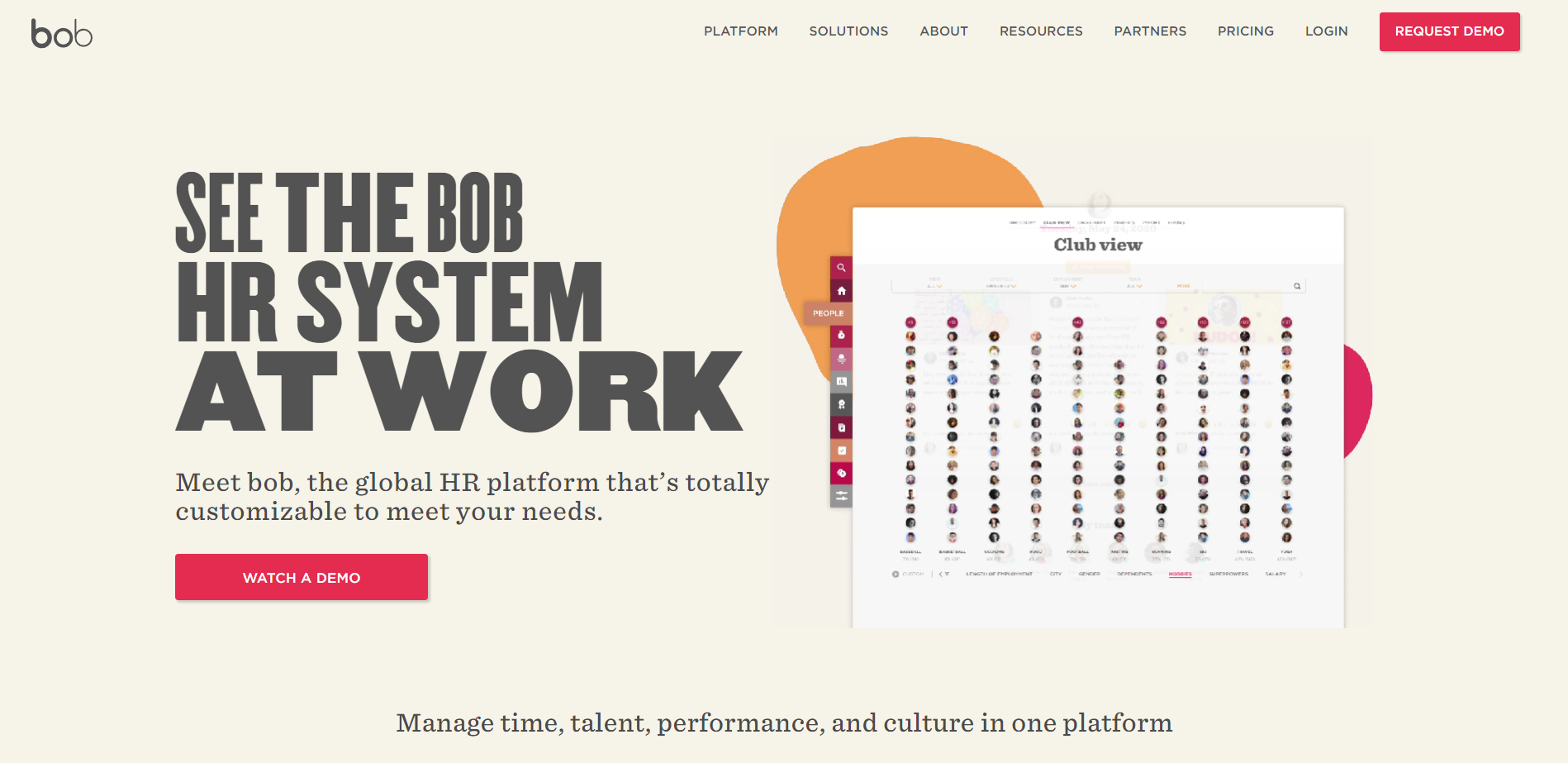
Task: Open the chart speech-bubble icon in sidebar
Action: click(x=841, y=381)
